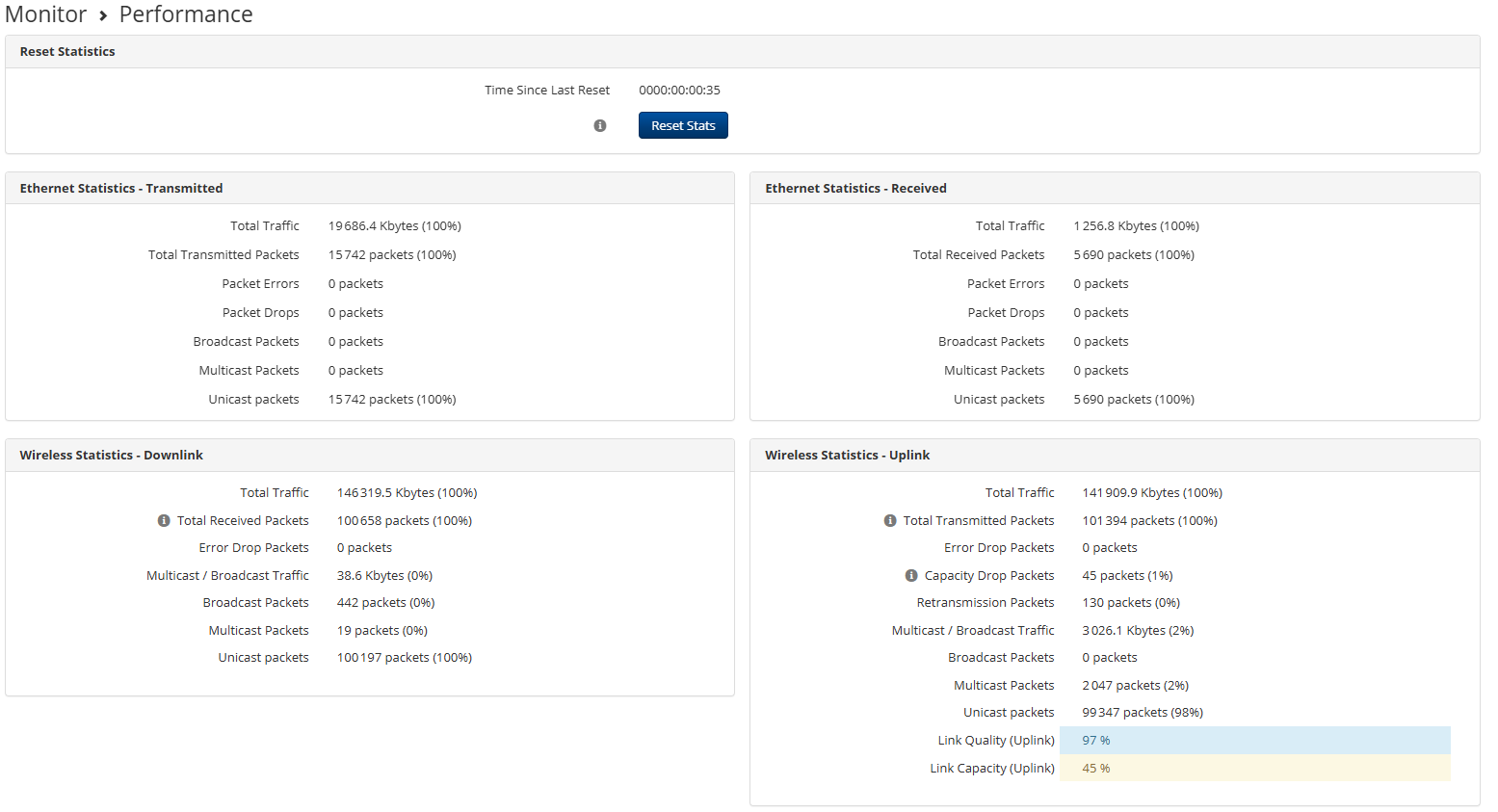Toggle the Wireless Statistics - Uplink header
Viewport: 1498px width, 812px height.
847,456
